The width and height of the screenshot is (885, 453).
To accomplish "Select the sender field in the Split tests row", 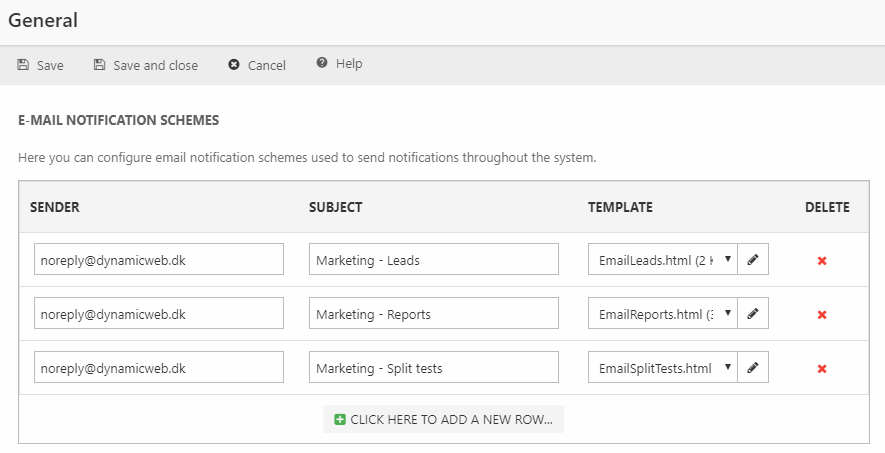I will (159, 368).
